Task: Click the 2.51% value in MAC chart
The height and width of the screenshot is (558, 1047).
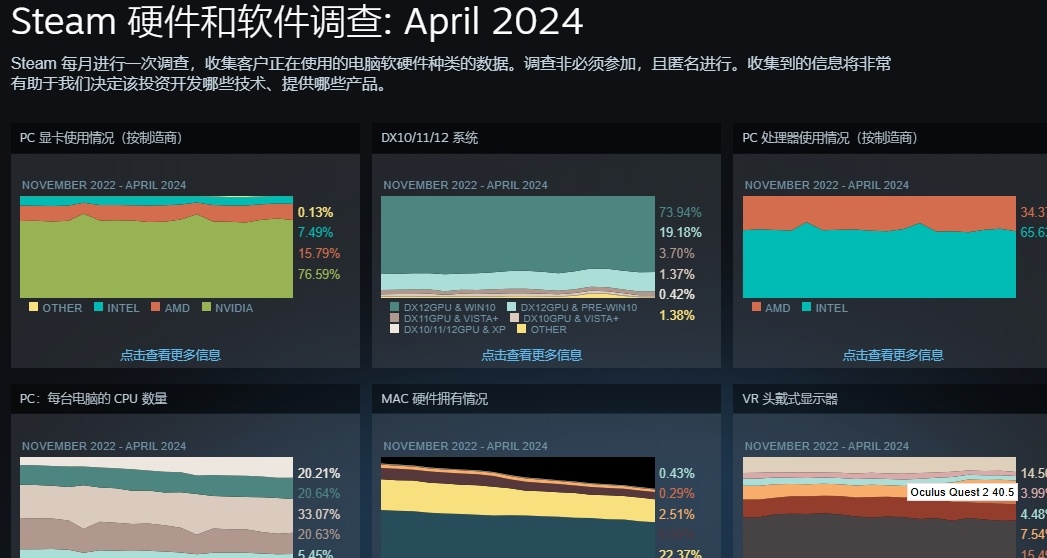Action: 677,515
